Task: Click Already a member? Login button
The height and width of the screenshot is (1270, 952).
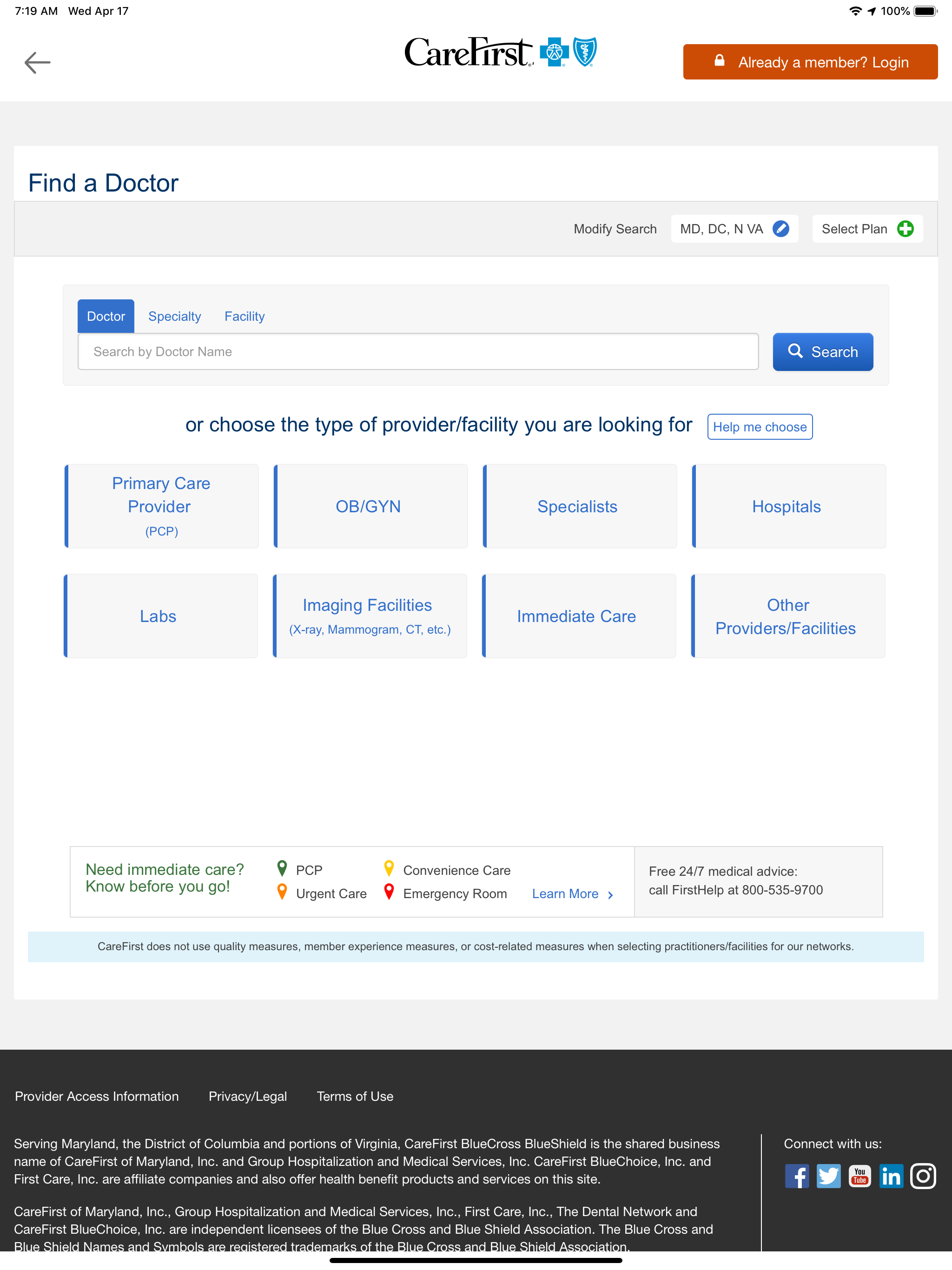Action: [810, 62]
